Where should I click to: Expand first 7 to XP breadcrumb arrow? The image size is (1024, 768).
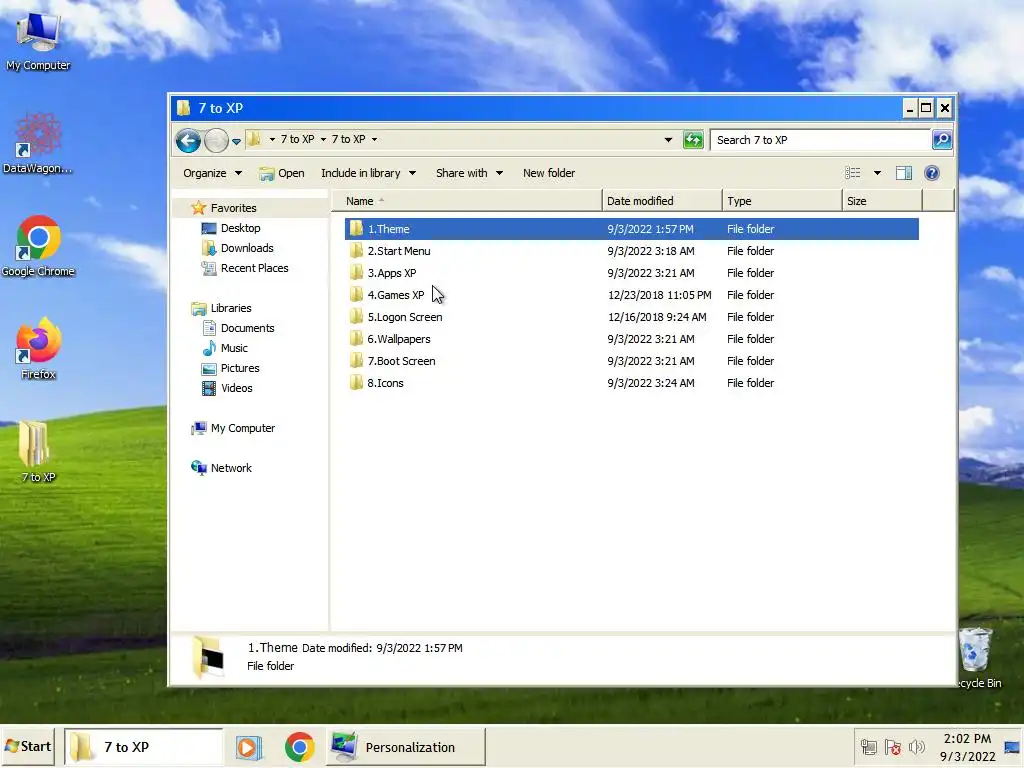coord(323,140)
